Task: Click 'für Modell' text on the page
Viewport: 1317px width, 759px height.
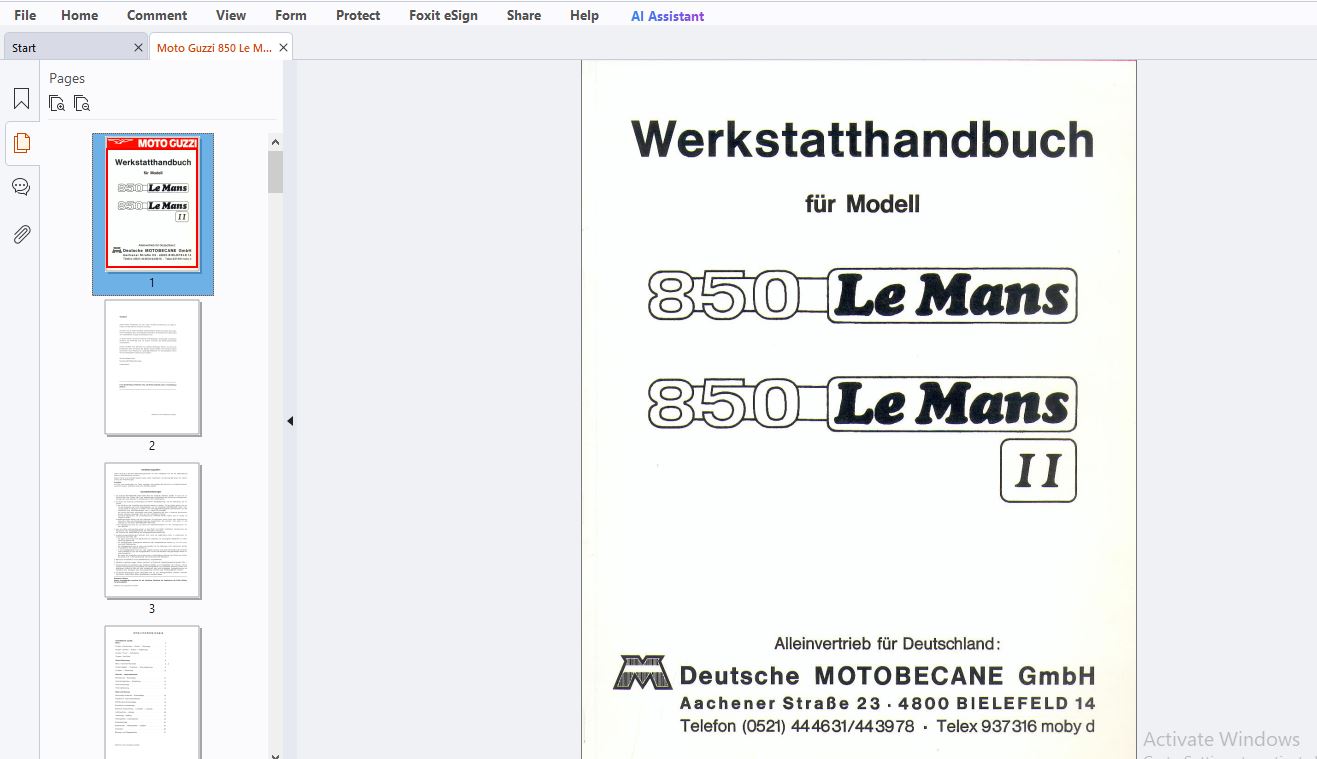Action: (x=862, y=204)
